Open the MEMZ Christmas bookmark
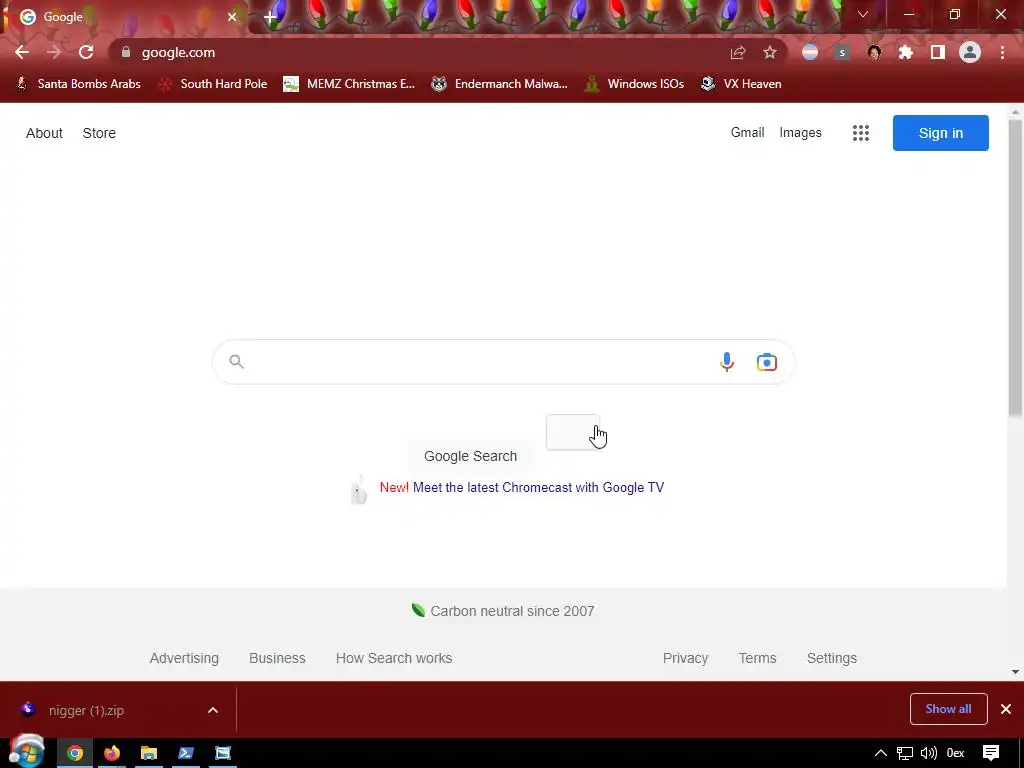Screen dimensions: 1024x768 [x=349, y=84]
